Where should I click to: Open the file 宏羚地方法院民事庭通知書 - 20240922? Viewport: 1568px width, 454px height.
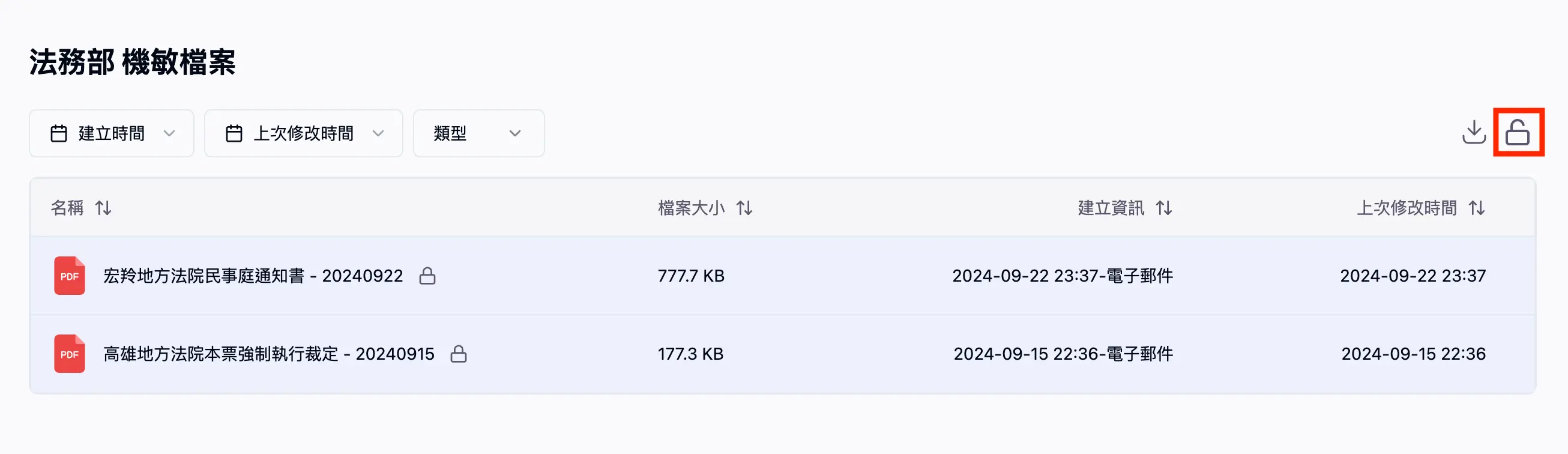(x=252, y=276)
